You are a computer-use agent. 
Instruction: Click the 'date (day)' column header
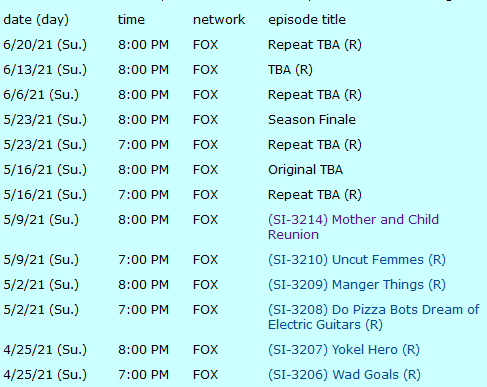point(36,20)
